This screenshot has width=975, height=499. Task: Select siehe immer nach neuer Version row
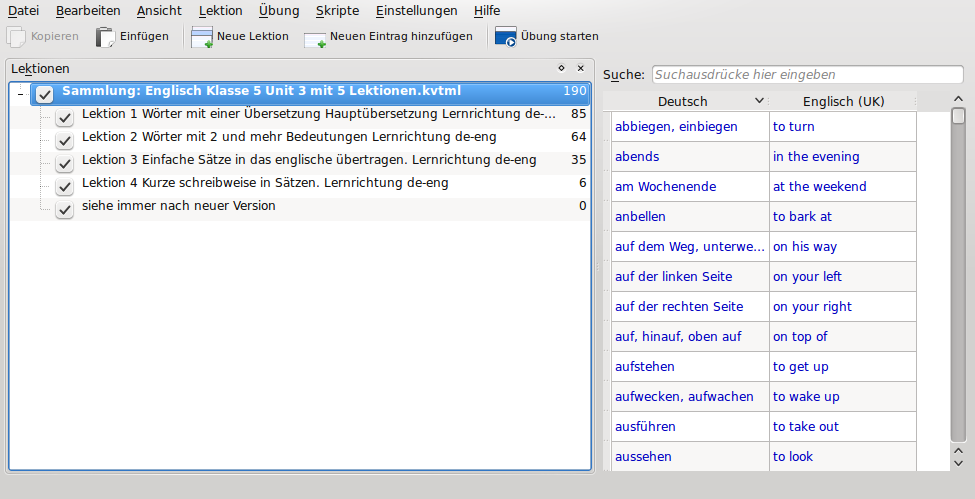click(300, 210)
